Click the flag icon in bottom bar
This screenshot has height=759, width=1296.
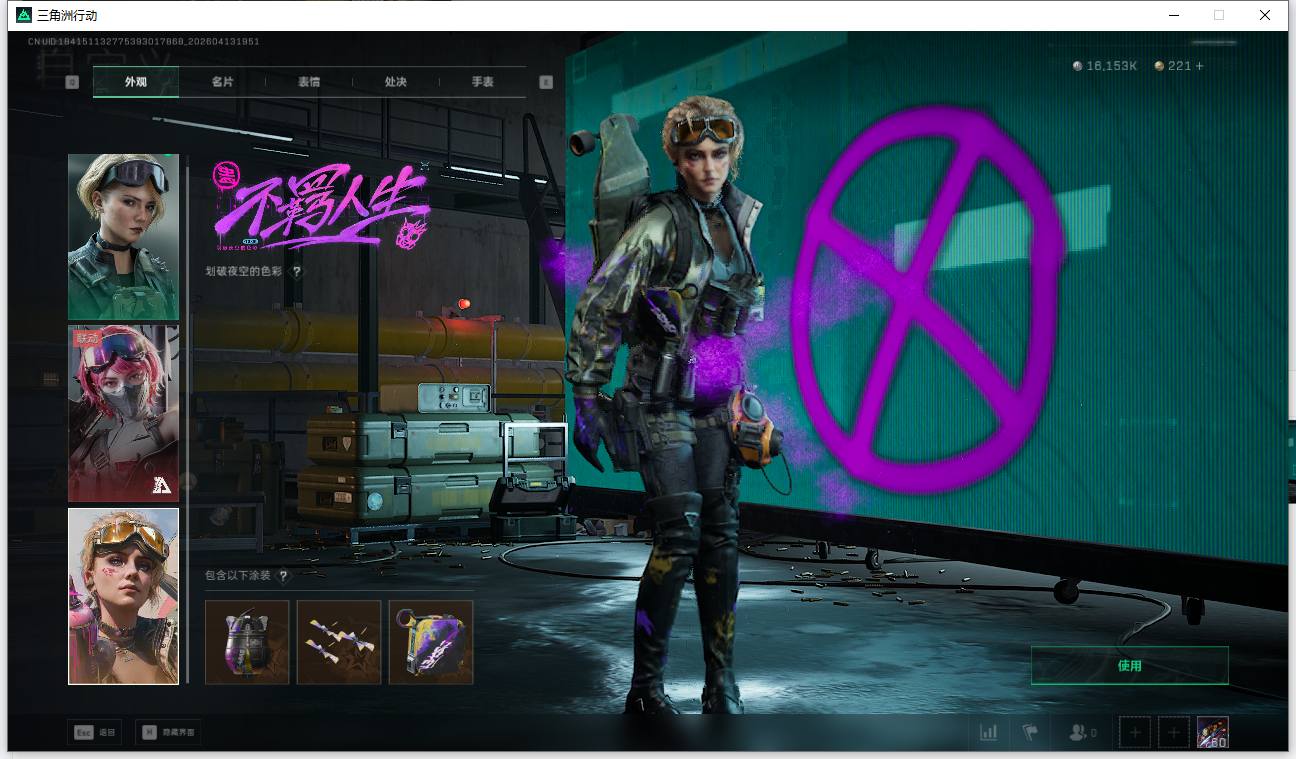coord(1030,733)
